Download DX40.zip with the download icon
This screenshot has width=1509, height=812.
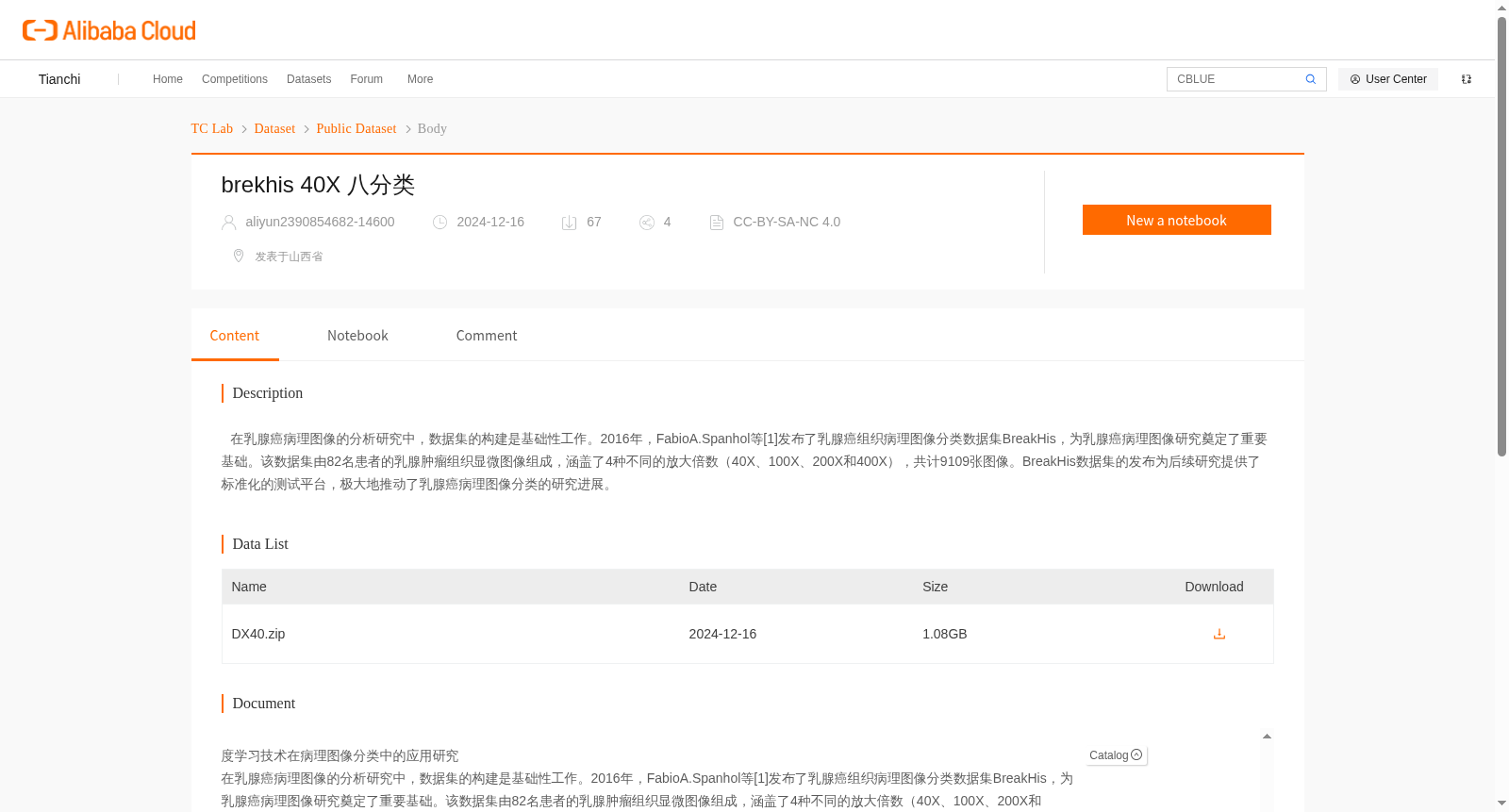[x=1219, y=634]
